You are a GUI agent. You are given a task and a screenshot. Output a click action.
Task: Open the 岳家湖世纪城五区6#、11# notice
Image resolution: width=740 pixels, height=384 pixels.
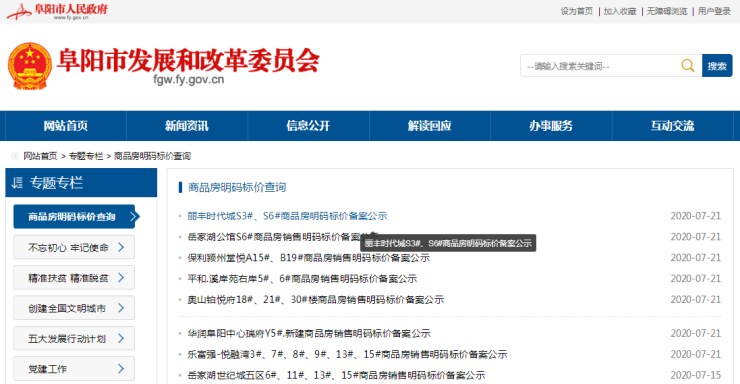(x=336, y=375)
